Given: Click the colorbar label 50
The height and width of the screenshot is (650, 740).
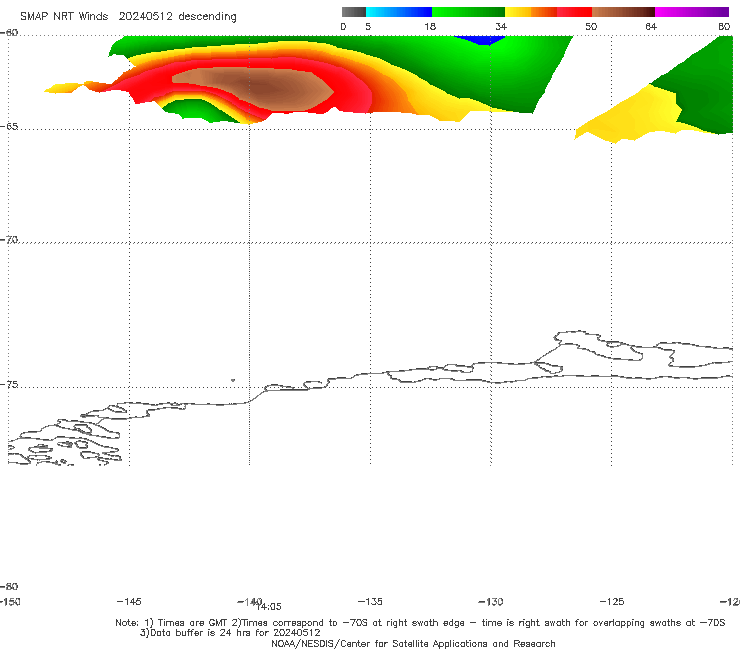Looking at the screenshot, I should pos(591,26).
